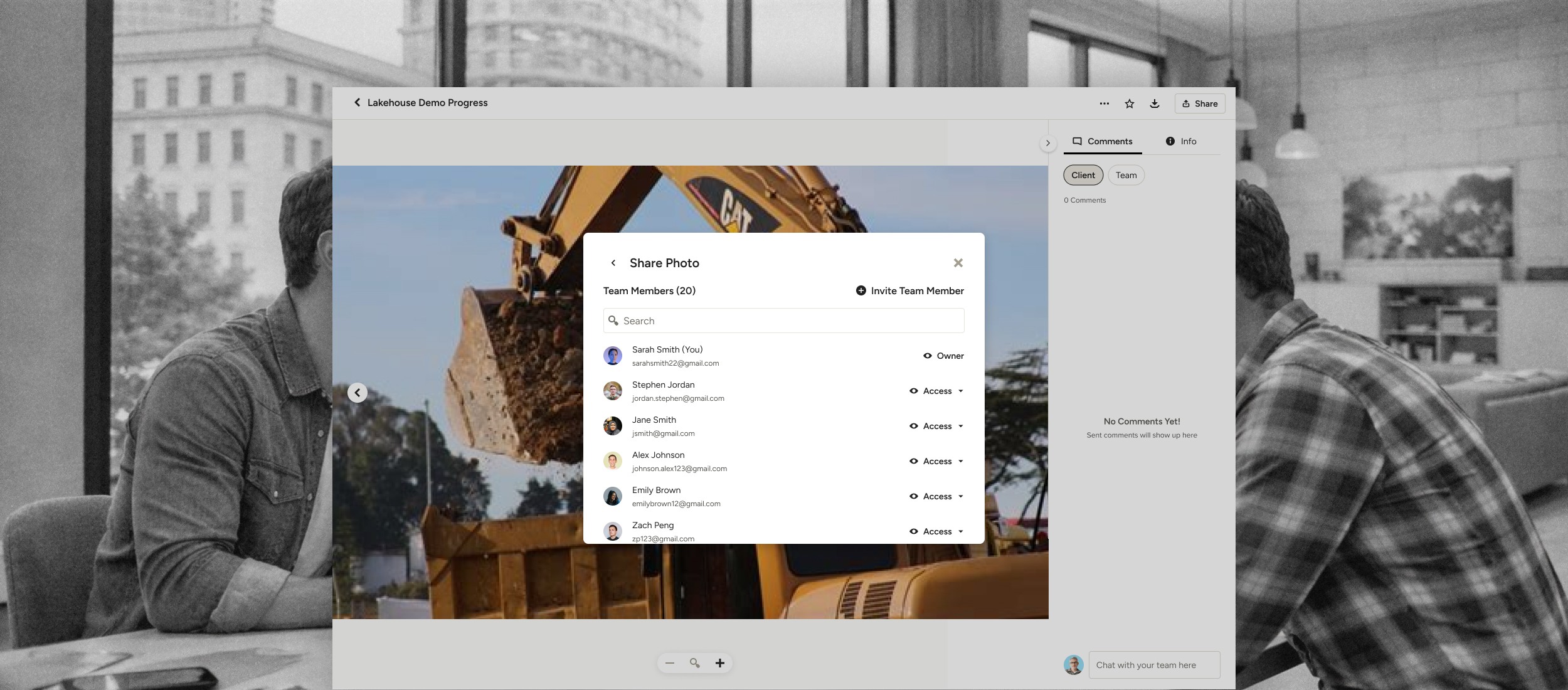Go to previous photo with left arrow

click(358, 393)
